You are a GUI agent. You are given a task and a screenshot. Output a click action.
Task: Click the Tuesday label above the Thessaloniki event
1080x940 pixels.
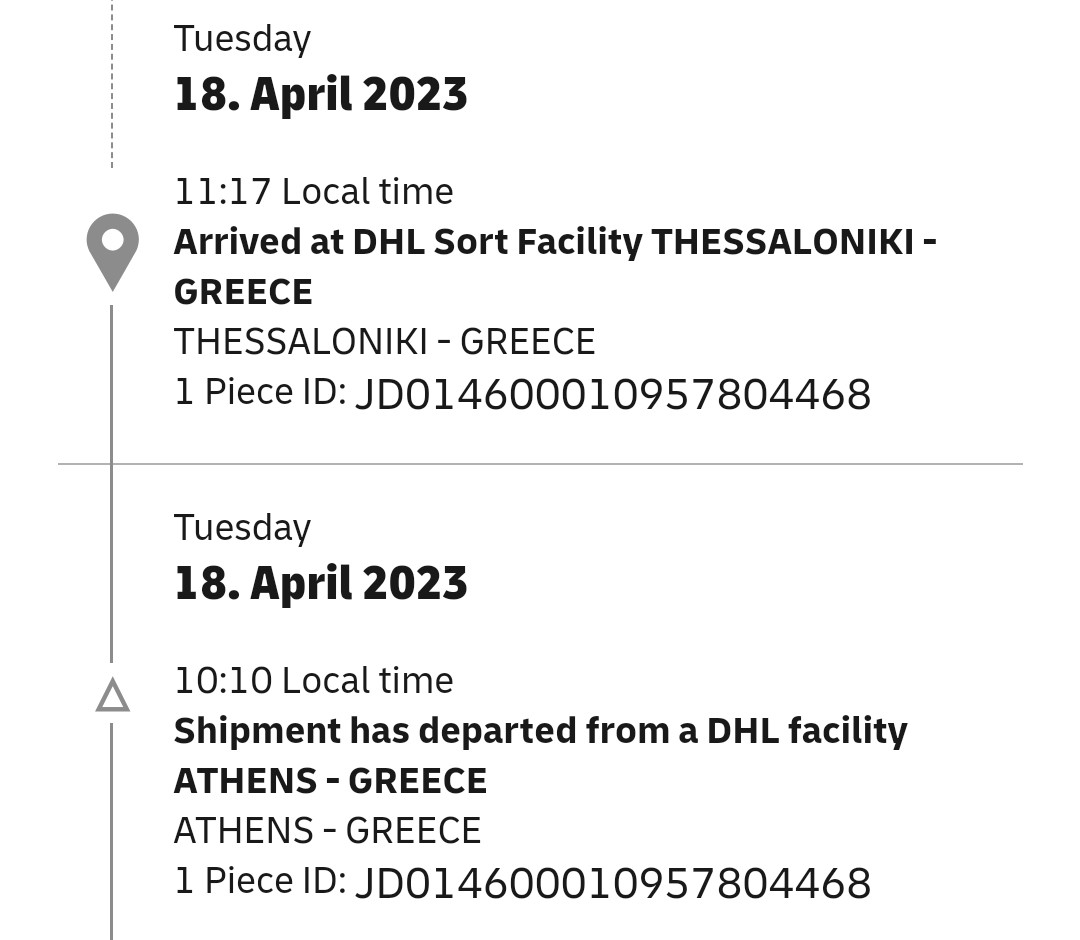[x=242, y=38]
